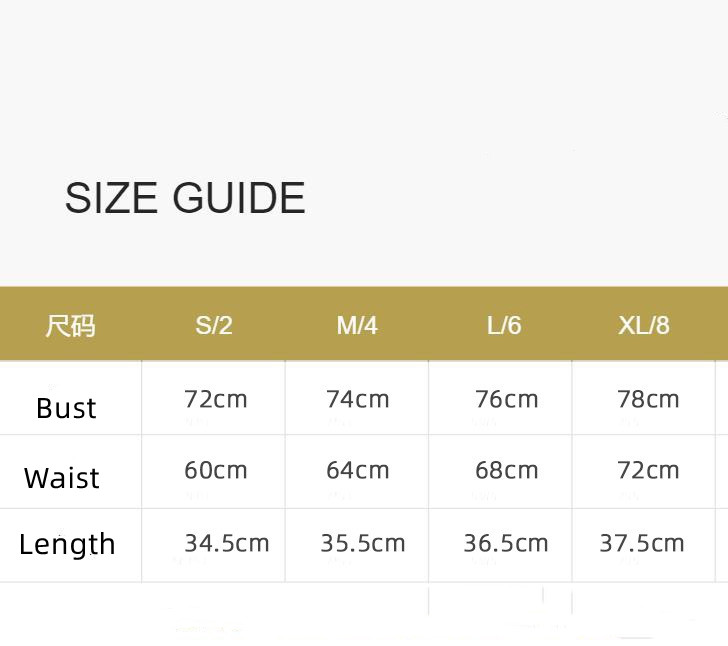Click the 34.5cm length cell

(x=226, y=543)
